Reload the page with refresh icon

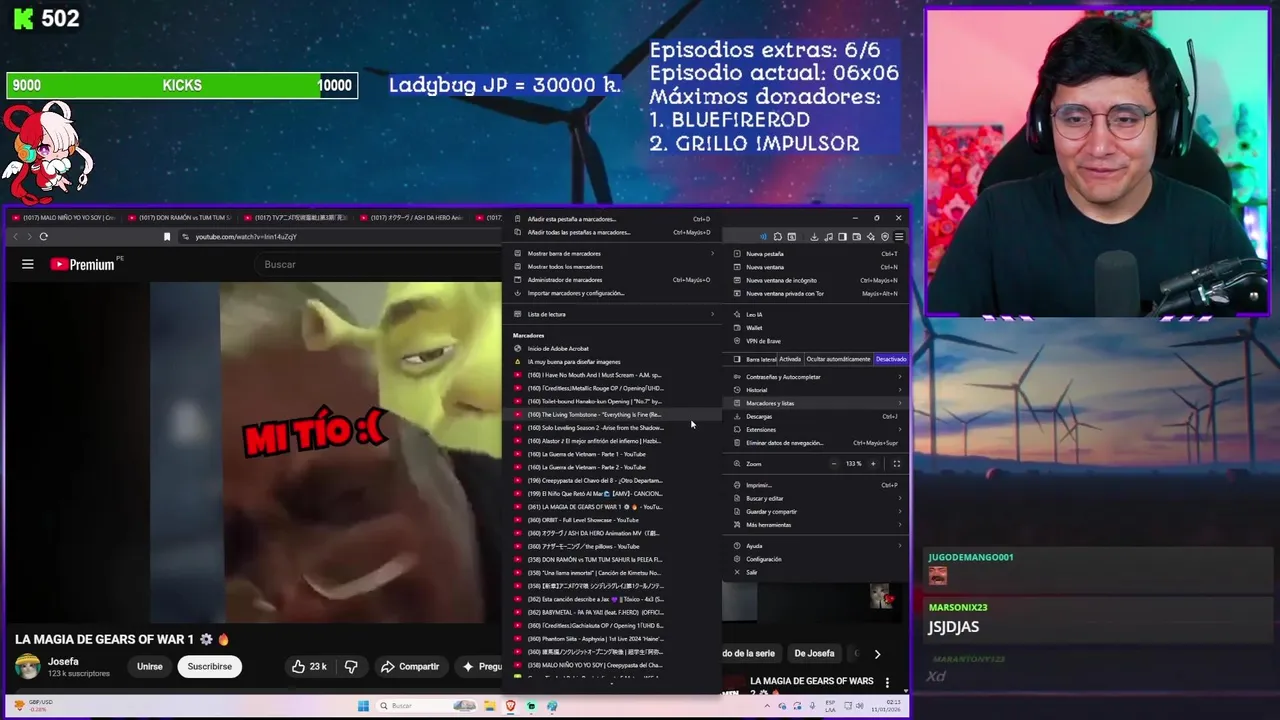(43, 237)
